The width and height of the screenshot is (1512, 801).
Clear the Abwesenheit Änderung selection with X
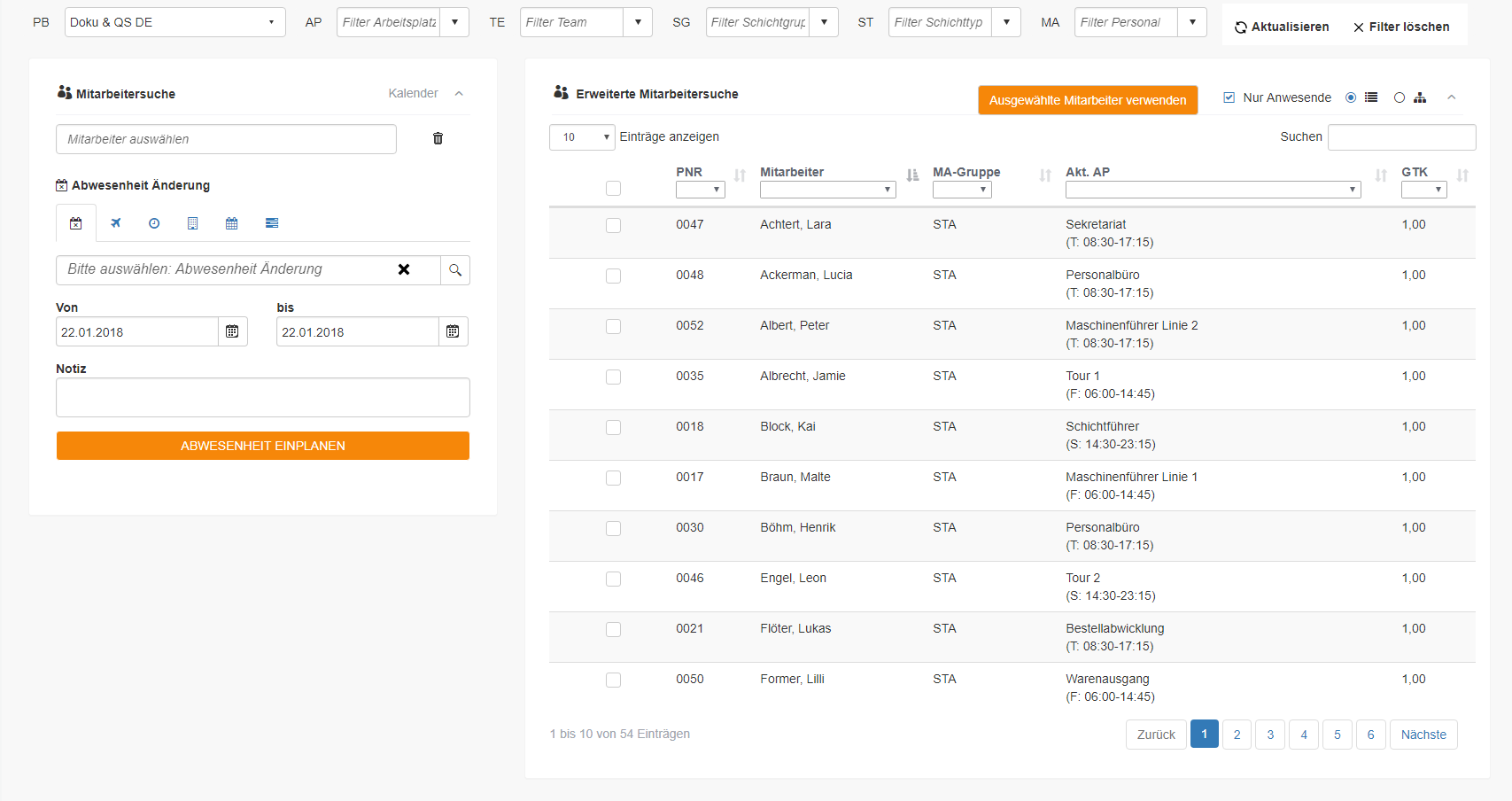click(404, 269)
